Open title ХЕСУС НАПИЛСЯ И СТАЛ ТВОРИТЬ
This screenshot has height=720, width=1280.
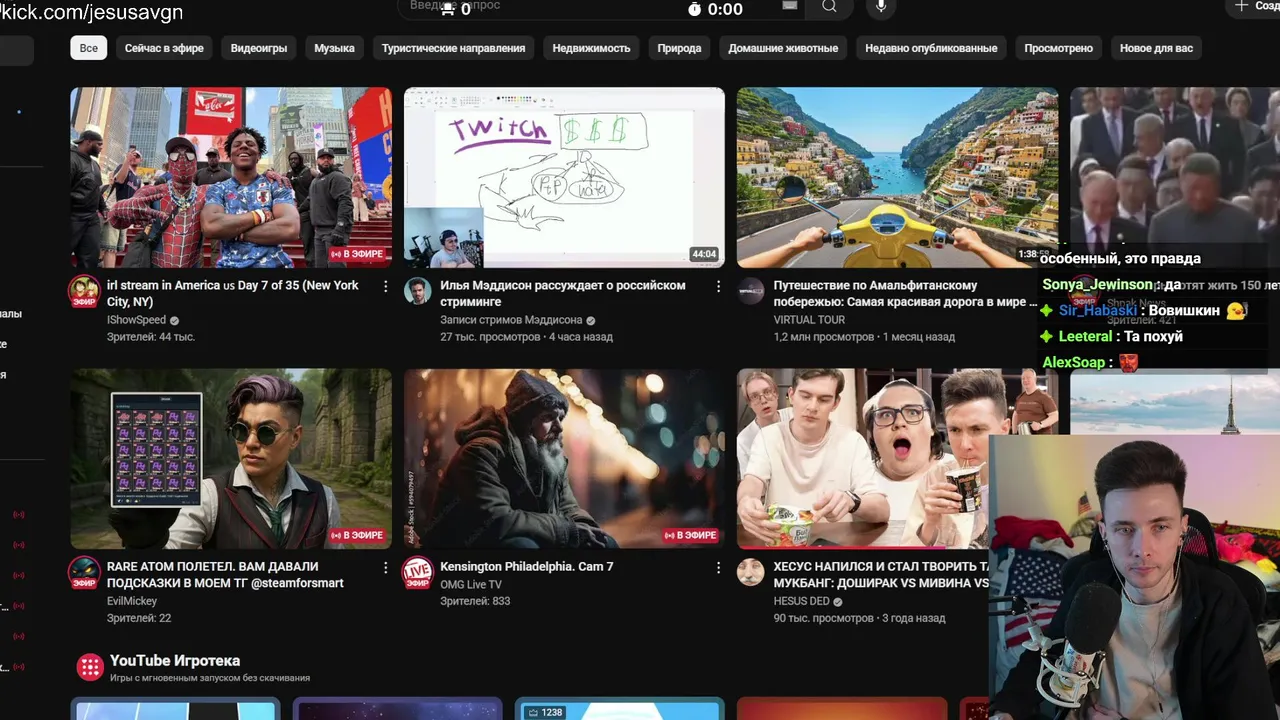(x=881, y=574)
